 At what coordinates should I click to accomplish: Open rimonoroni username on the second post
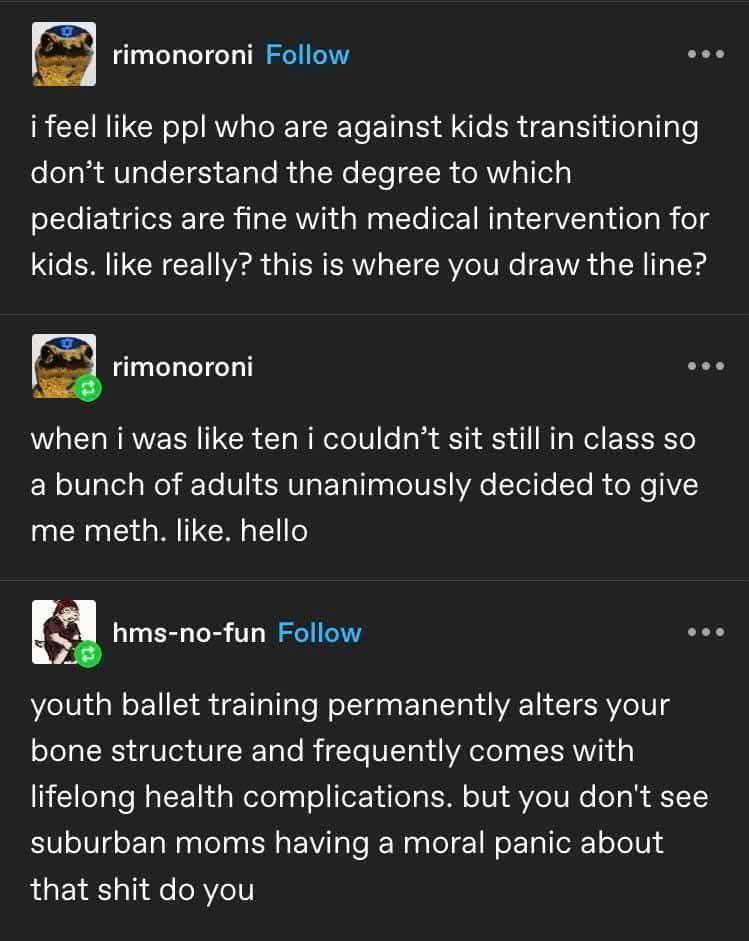click(183, 367)
